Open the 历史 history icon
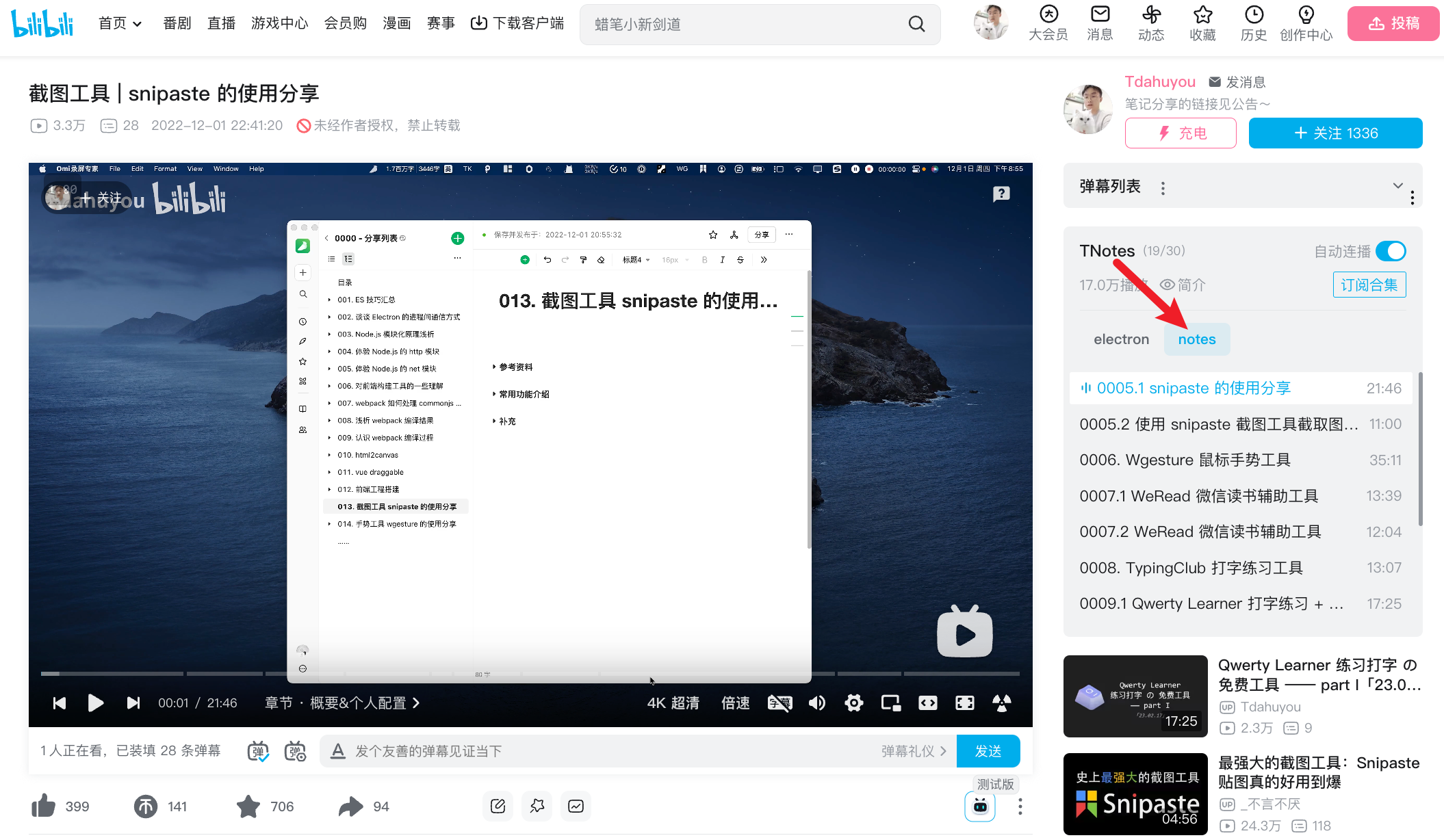1444x840 pixels. point(1254,23)
